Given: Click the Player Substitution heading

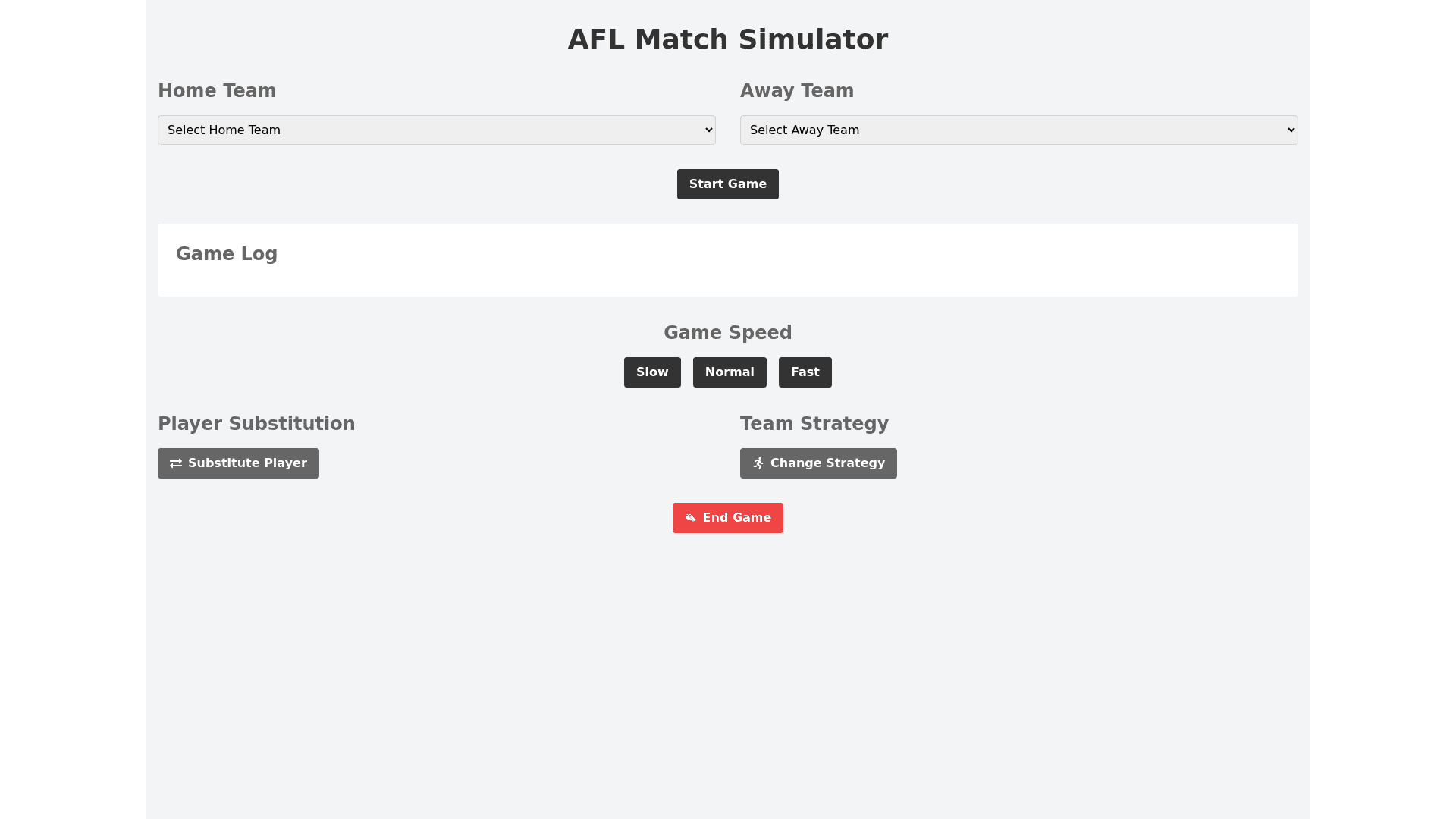Looking at the screenshot, I should pyautogui.click(x=256, y=424).
